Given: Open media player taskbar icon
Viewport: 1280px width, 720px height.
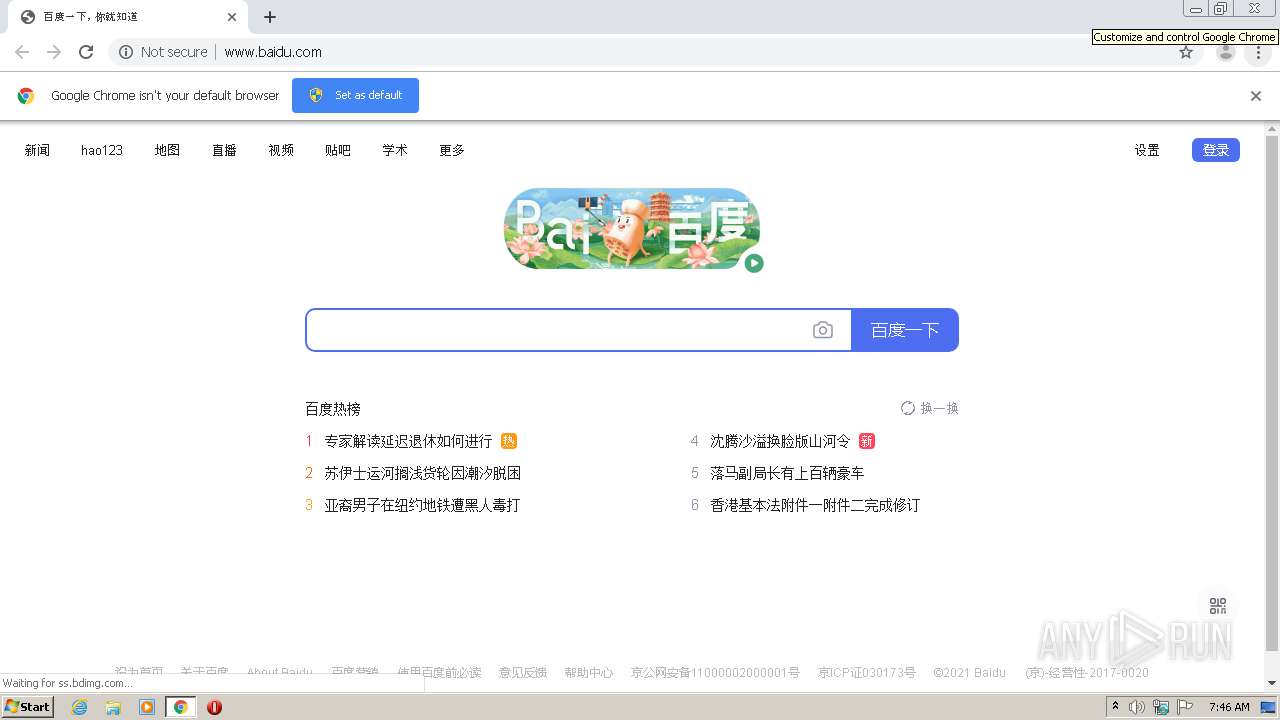Looking at the screenshot, I should [x=147, y=707].
